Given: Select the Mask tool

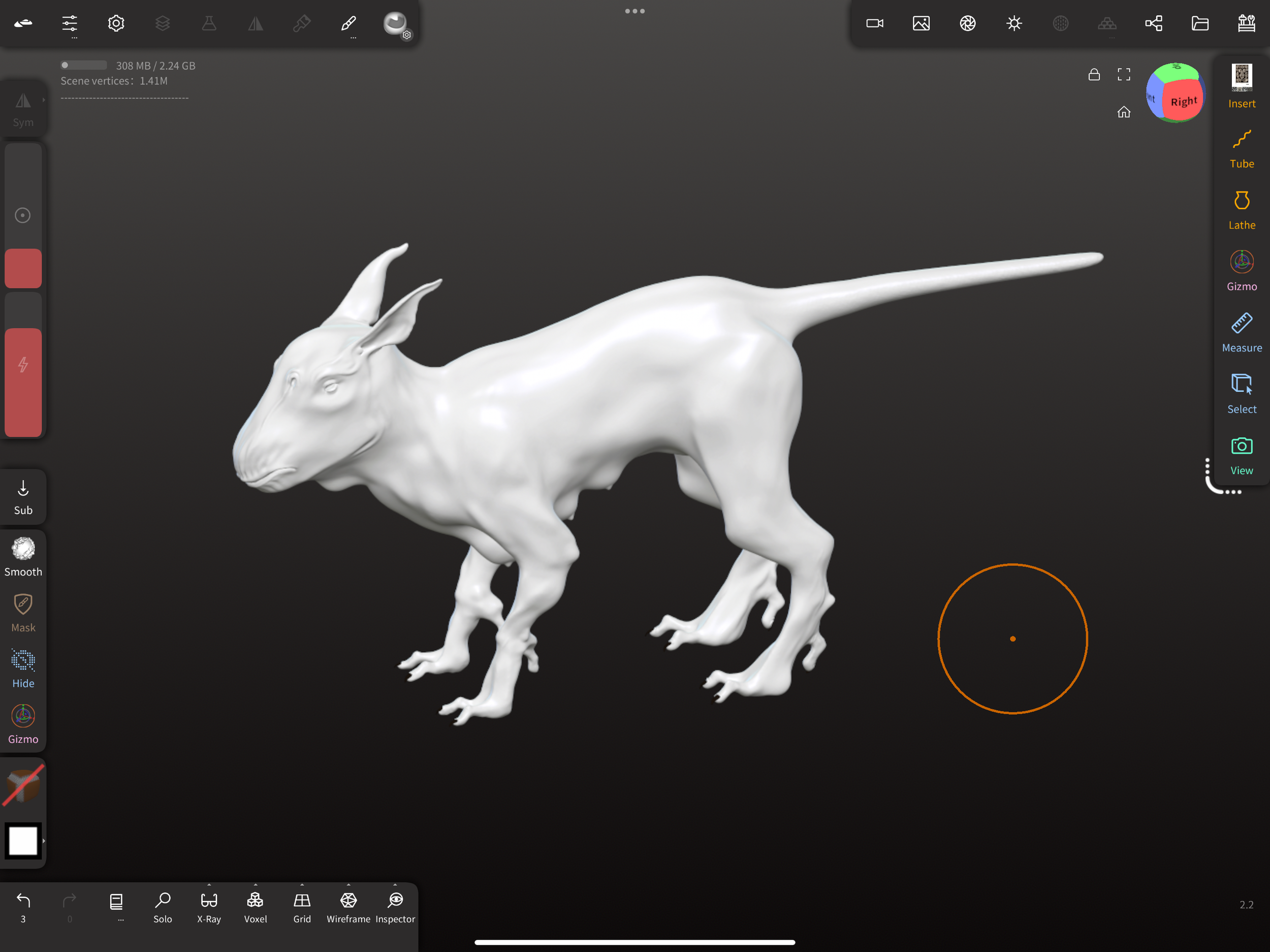Looking at the screenshot, I should pyautogui.click(x=23, y=613).
